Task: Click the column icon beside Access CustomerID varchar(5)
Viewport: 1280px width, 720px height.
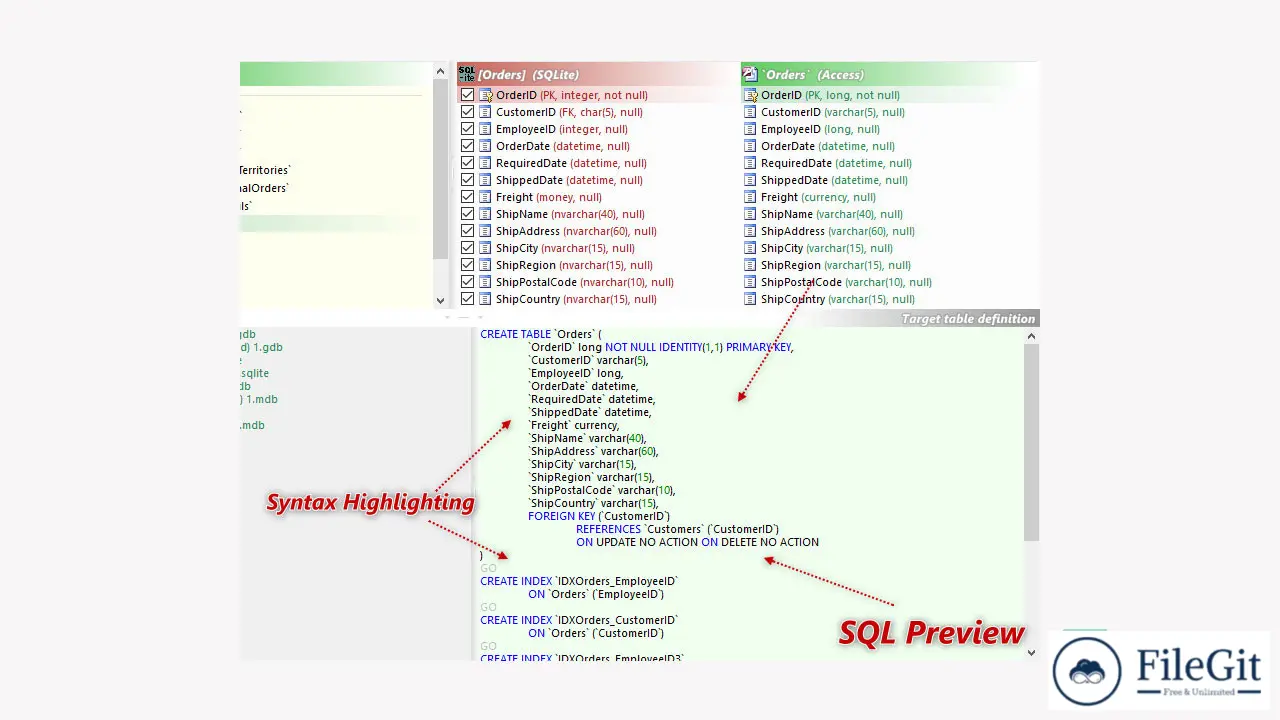Action: 751,112
